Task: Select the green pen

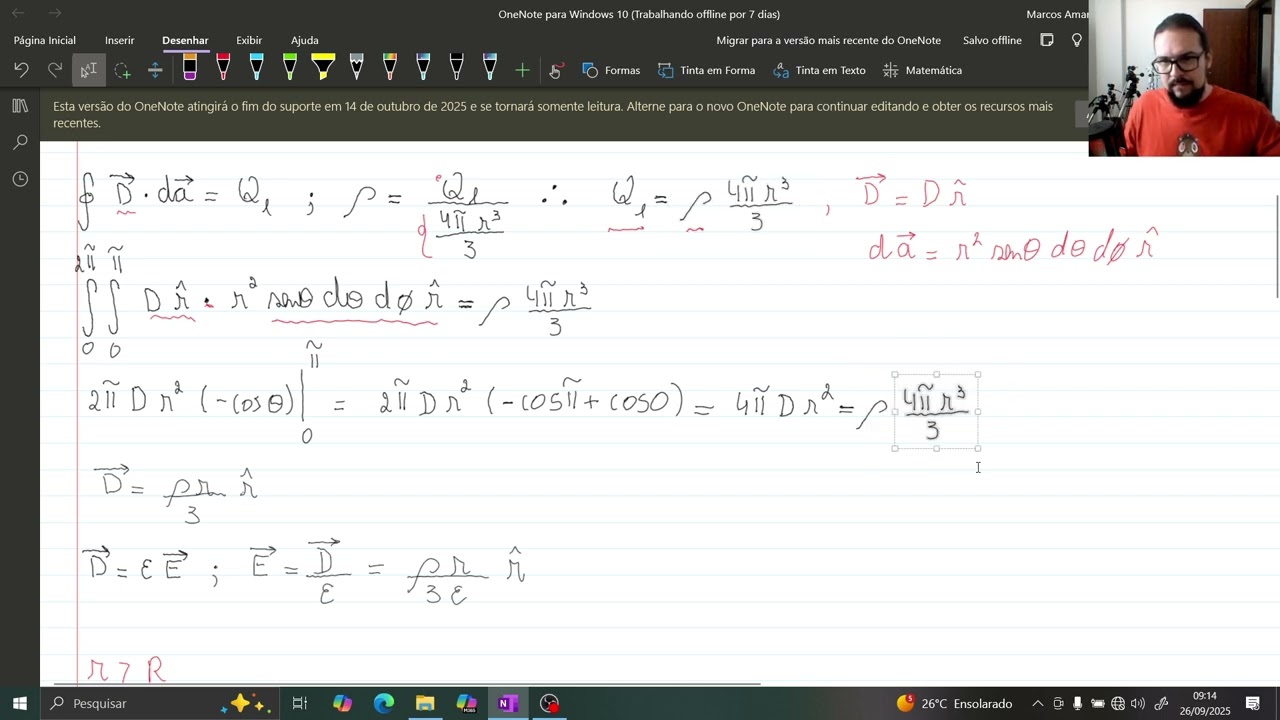Action: 289,68
